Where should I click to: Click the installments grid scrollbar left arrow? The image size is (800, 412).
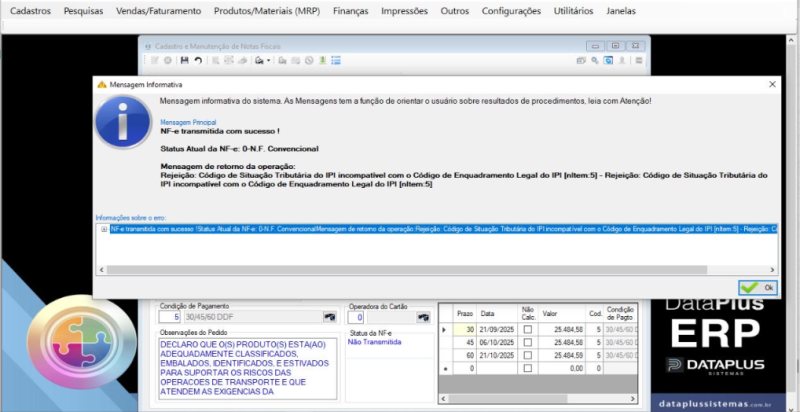click(x=444, y=399)
